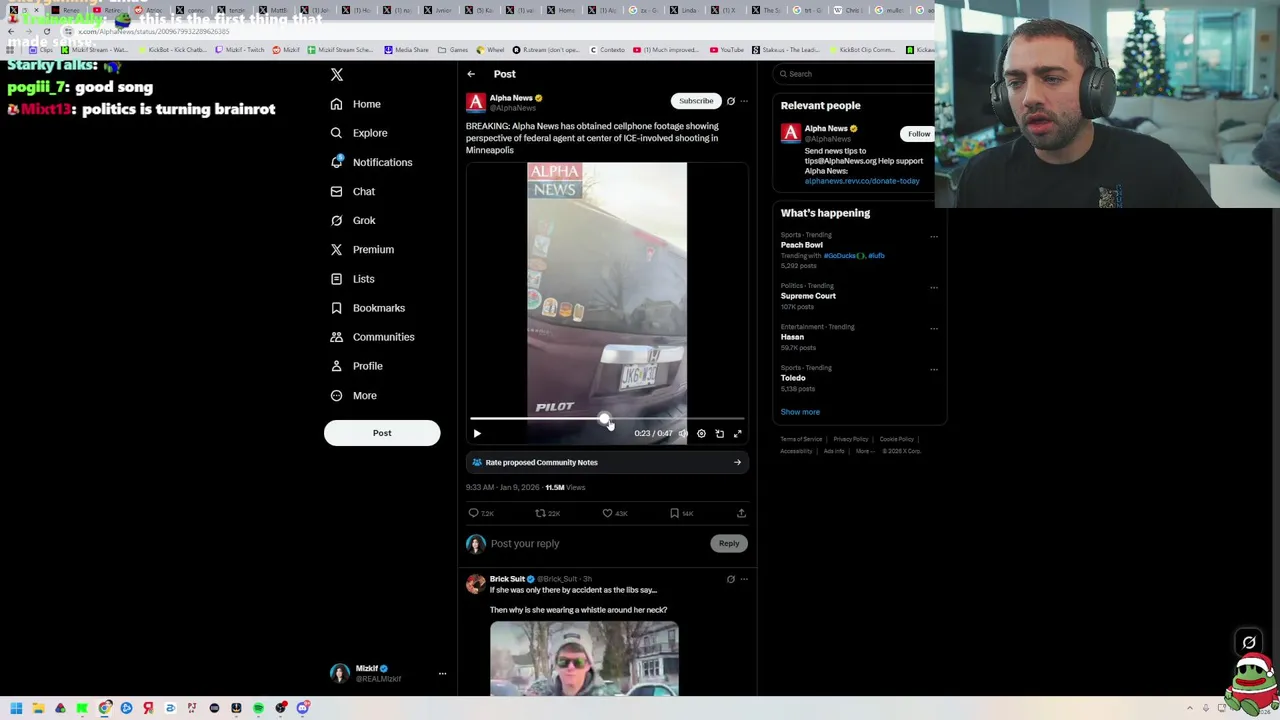
Task: Subscribe to Alpha News
Action: point(696,101)
